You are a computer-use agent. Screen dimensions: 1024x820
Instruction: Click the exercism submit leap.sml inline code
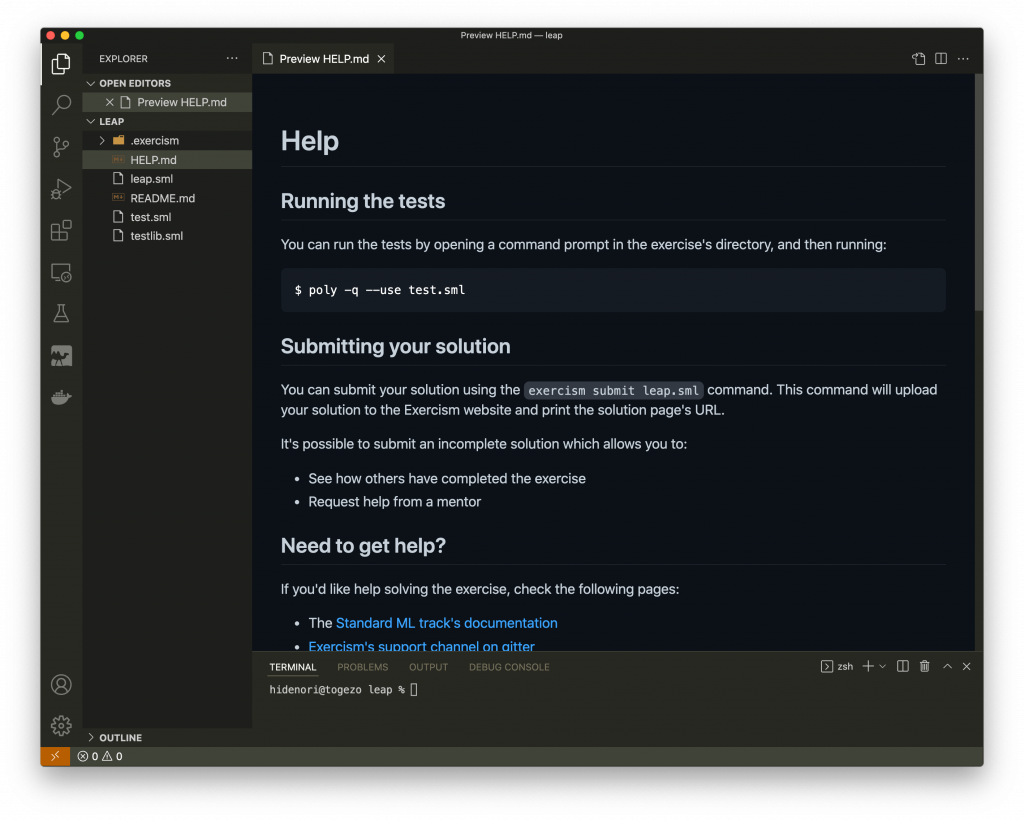point(613,390)
